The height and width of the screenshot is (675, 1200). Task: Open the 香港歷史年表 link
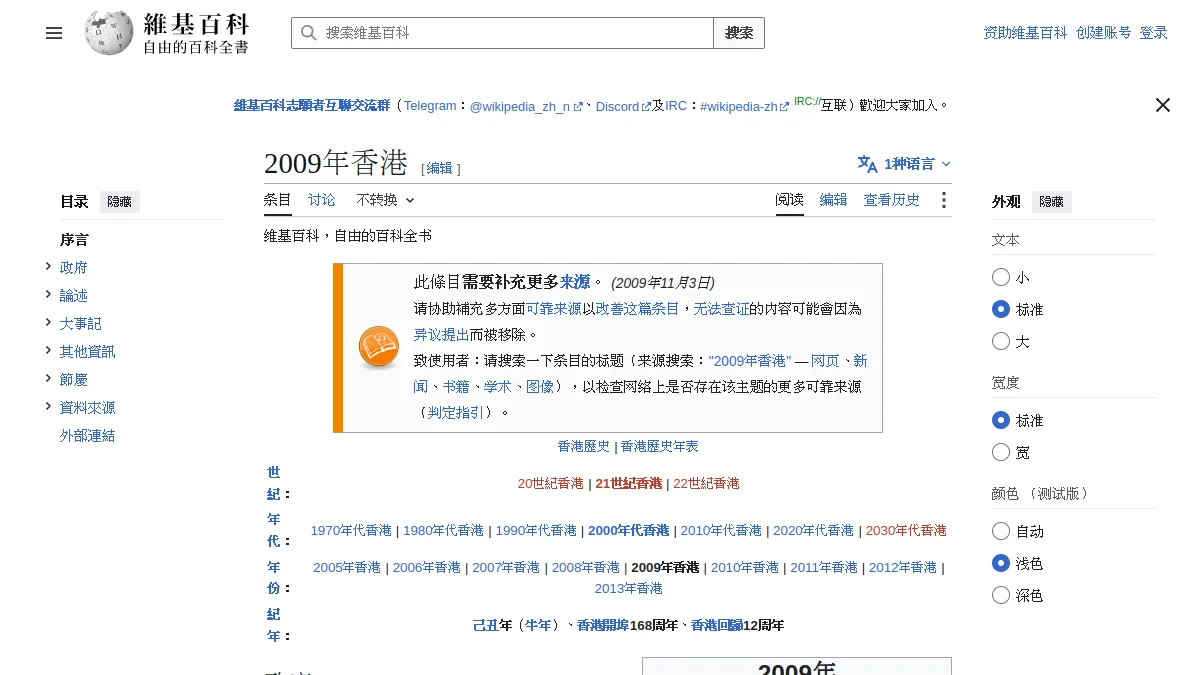click(660, 447)
